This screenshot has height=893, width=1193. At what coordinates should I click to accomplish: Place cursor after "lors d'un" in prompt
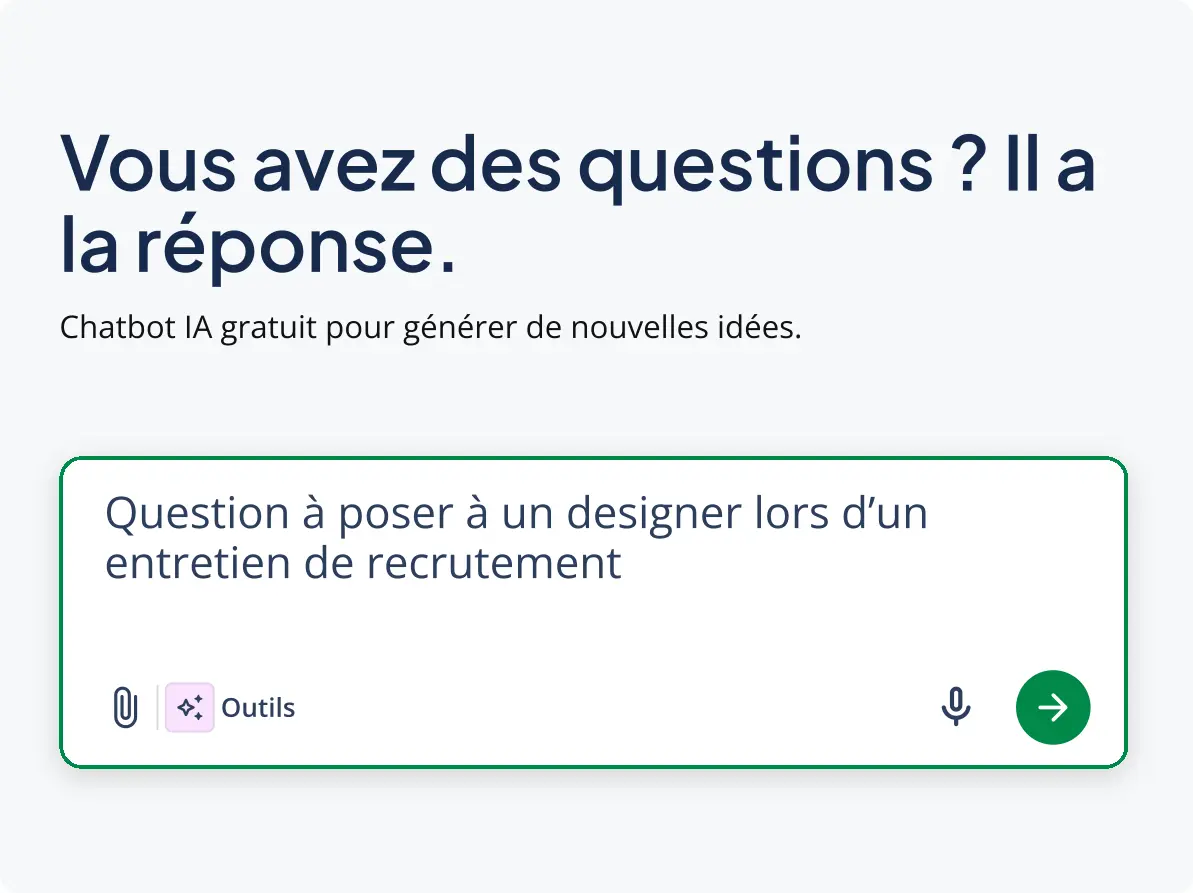point(930,514)
